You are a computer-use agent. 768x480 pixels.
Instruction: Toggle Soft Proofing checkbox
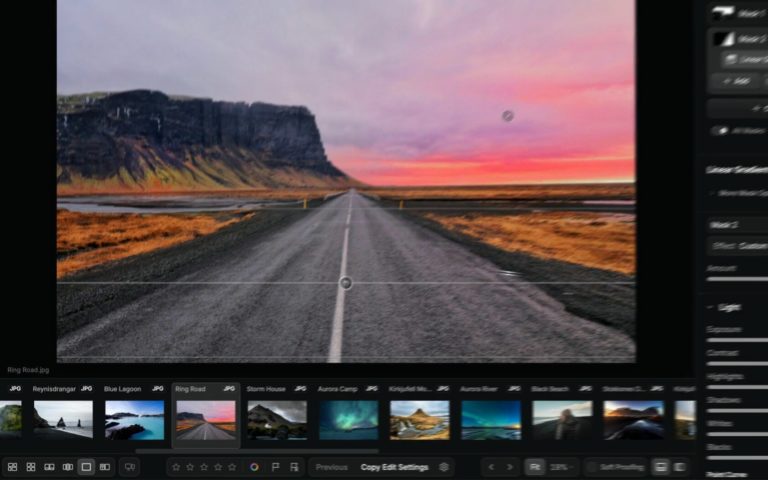coord(592,467)
